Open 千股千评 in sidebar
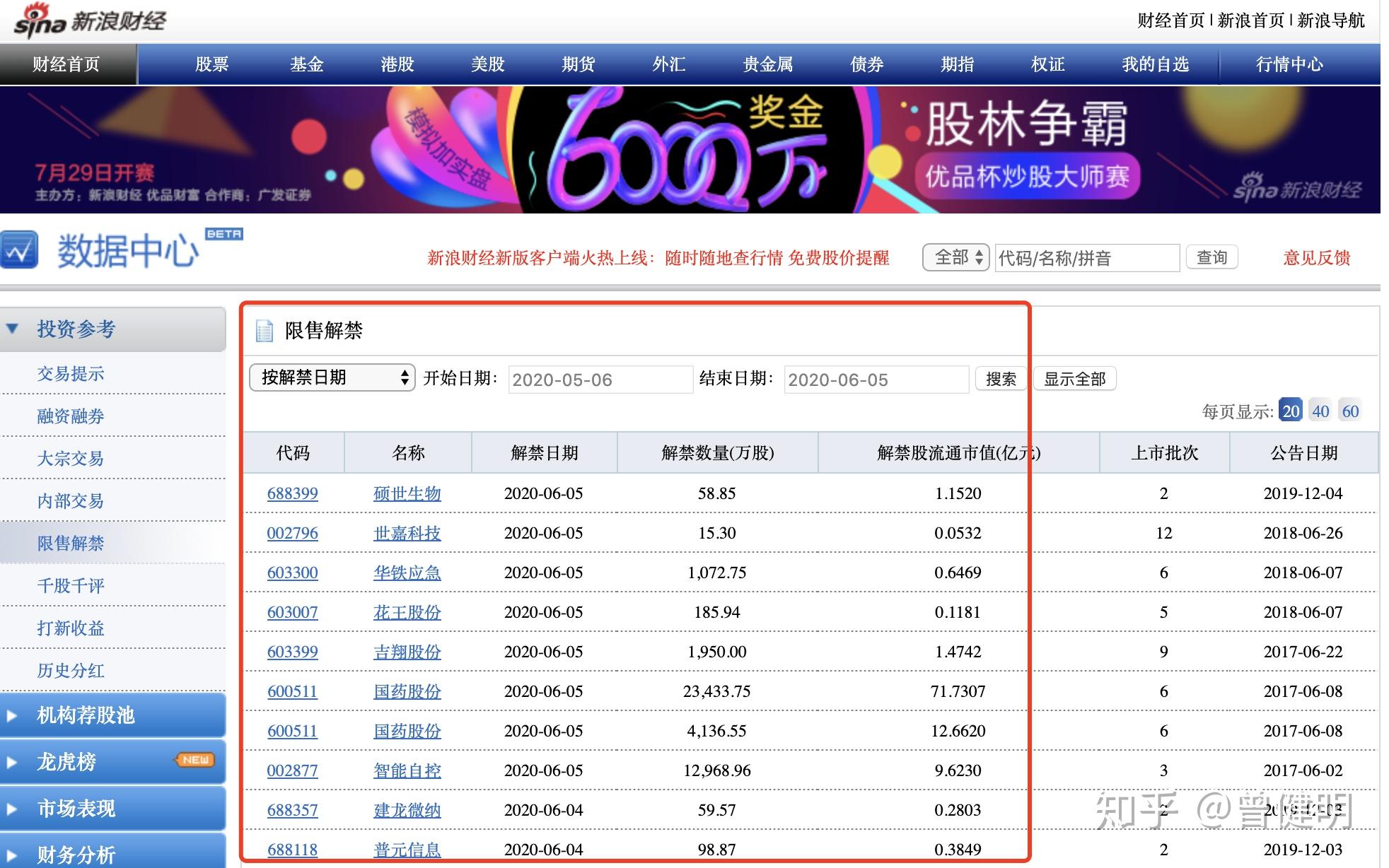The image size is (1389, 868). [71, 586]
